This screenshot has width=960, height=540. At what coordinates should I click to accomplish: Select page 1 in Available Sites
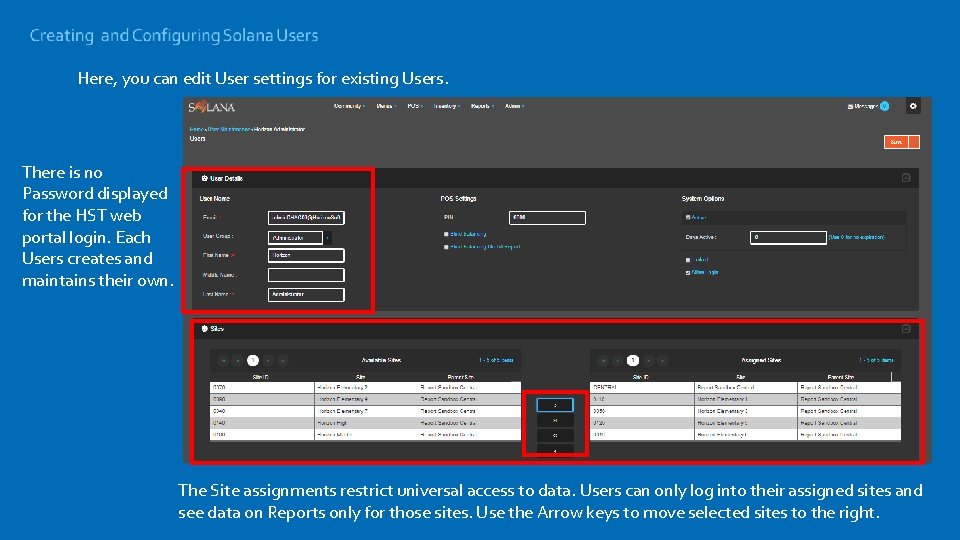(x=253, y=361)
